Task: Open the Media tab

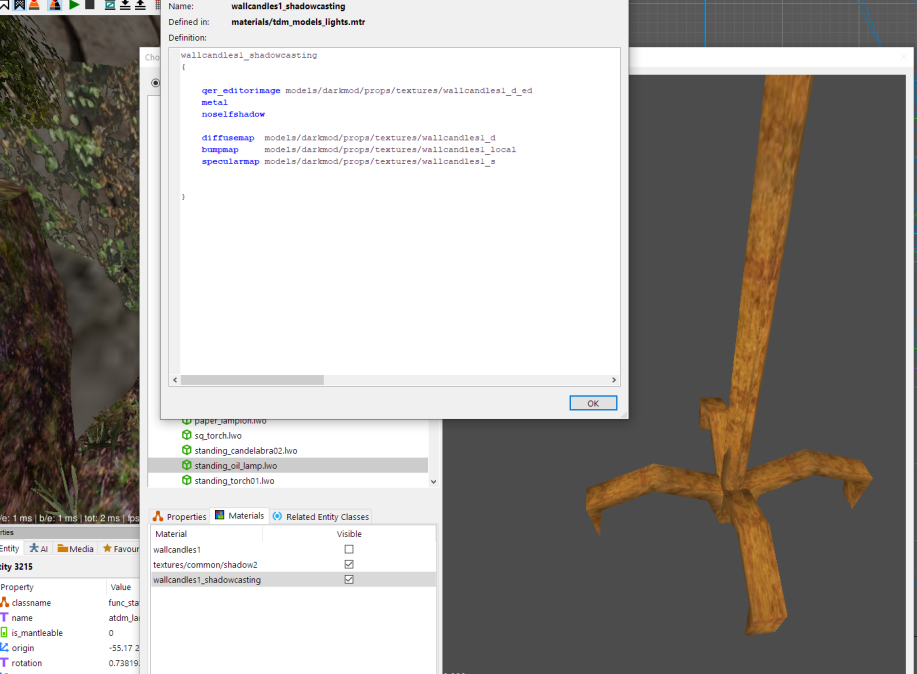Action: click(x=76, y=548)
